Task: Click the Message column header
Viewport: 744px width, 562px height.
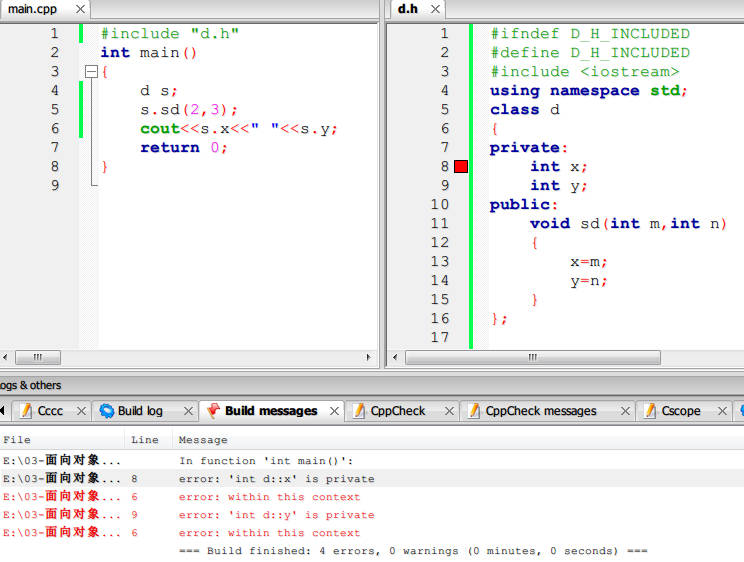Action: click(203, 440)
